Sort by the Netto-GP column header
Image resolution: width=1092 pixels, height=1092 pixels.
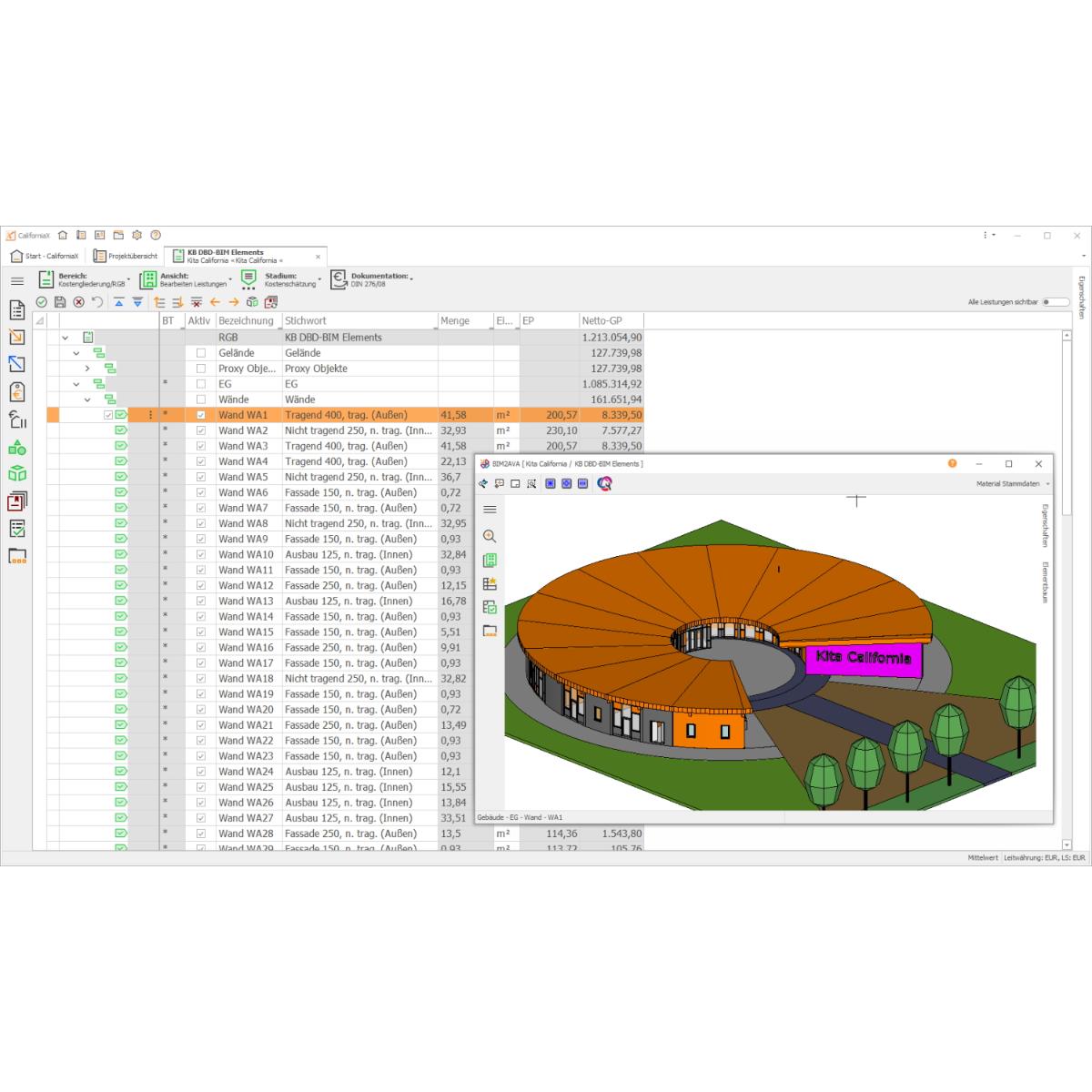612,320
